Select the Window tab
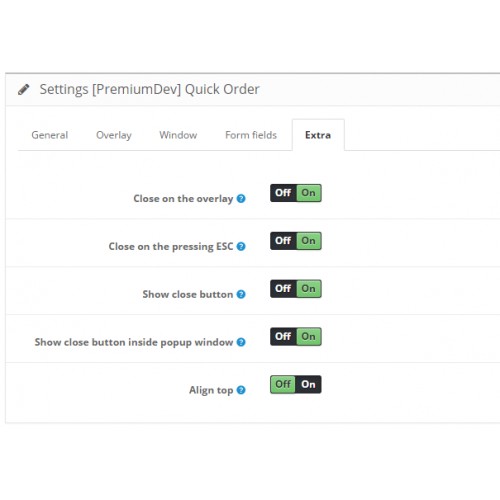The width and height of the screenshot is (500, 500). (x=178, y=135)
